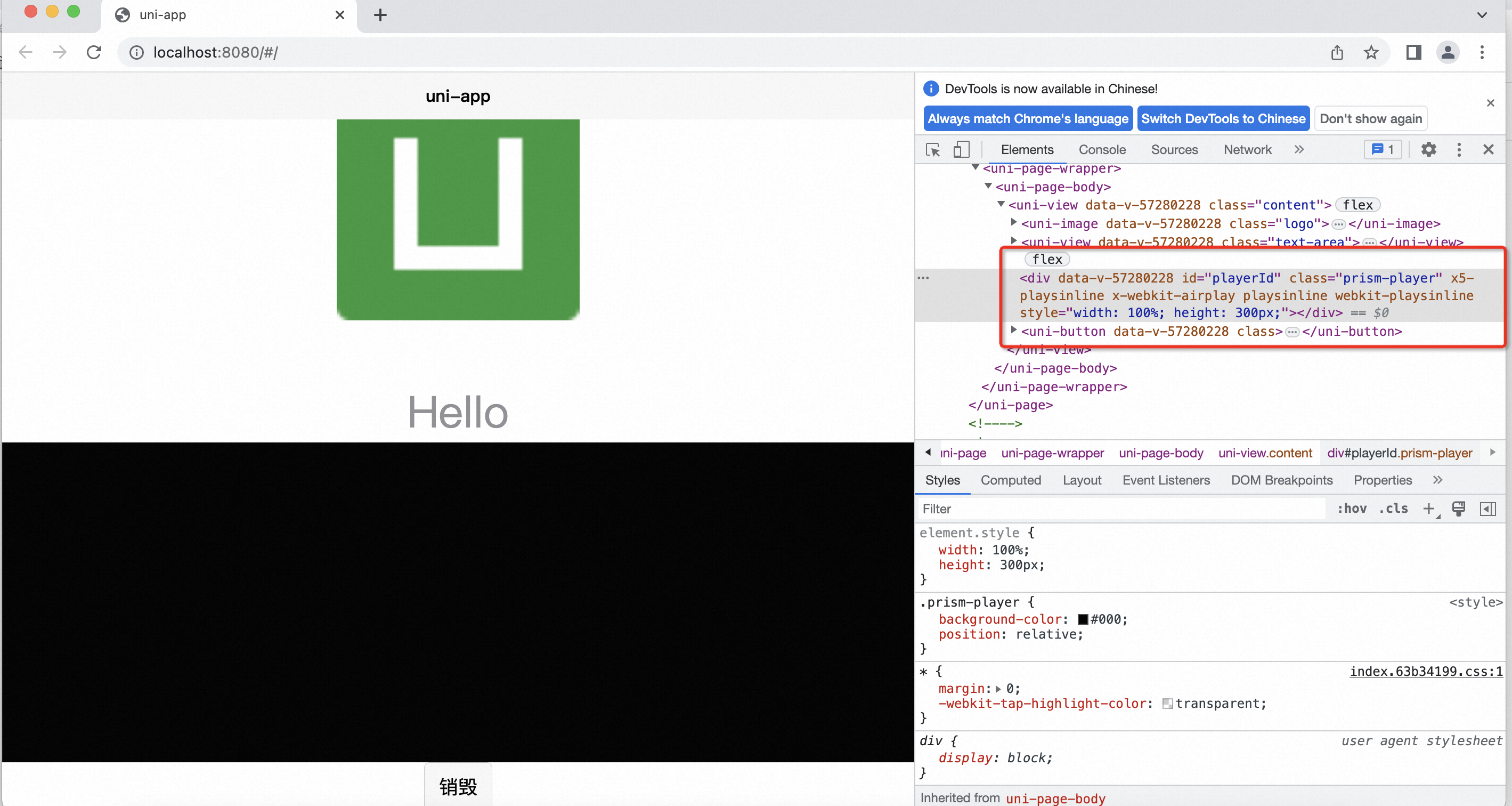Collapse the uni-page-body node
Image resolution: width=1512 pixels, height=806 pixels.
click(x=988, y=186)
